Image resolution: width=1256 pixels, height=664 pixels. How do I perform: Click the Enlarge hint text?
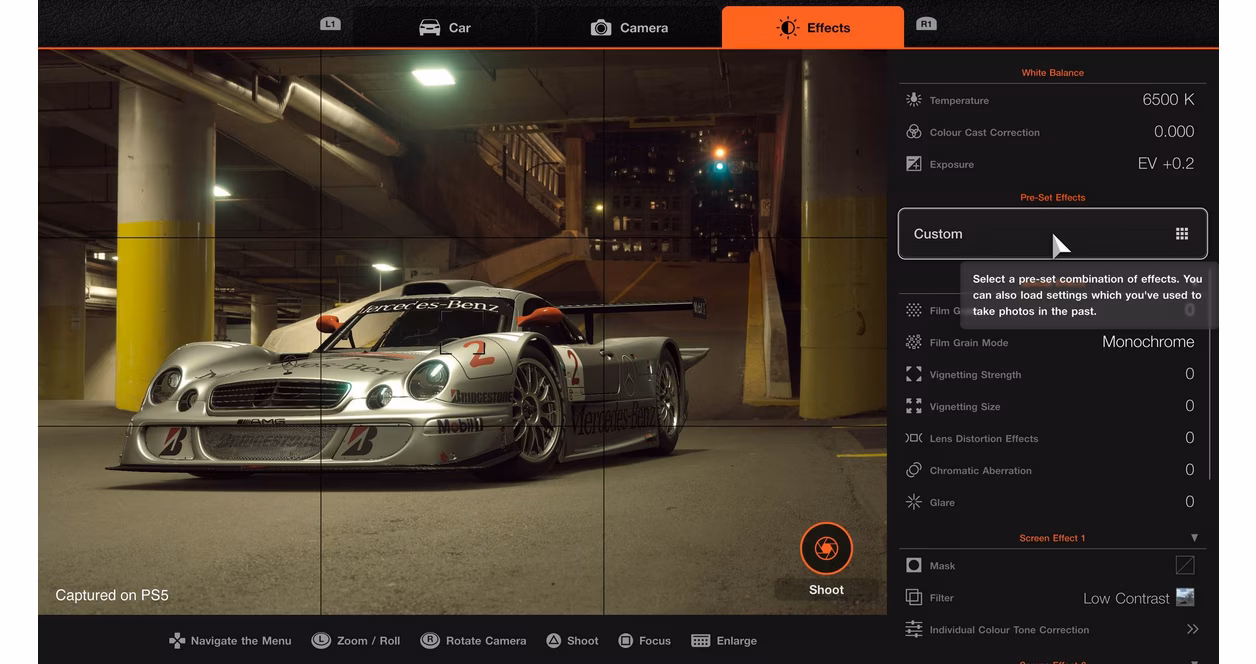pyautogui.click(x=737, y=641)
